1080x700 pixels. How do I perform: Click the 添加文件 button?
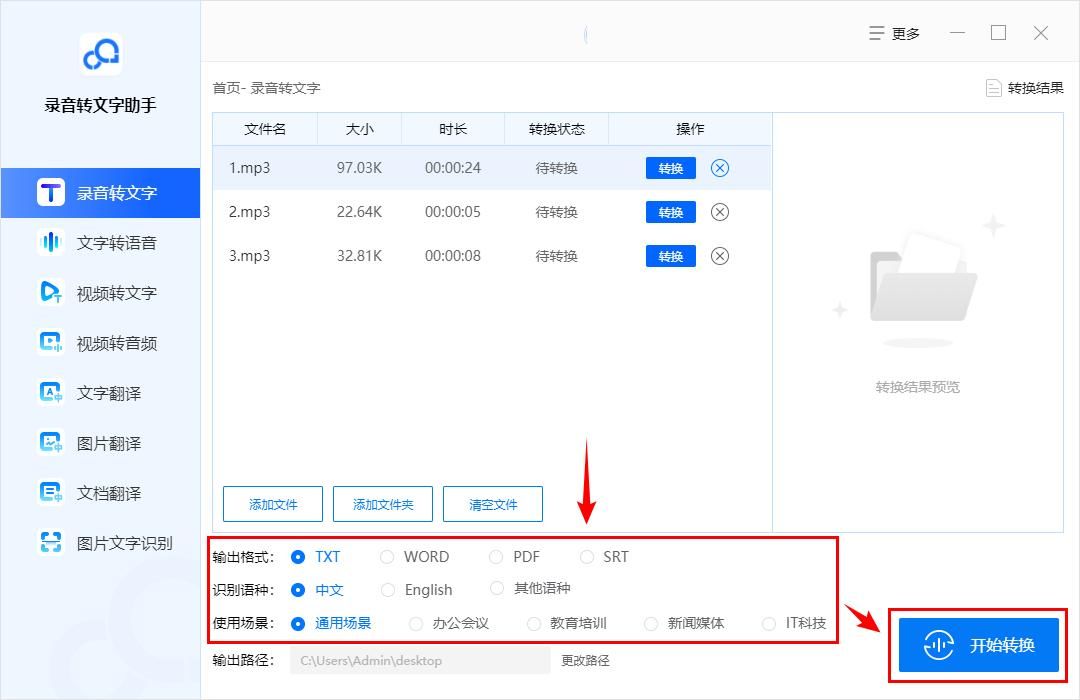[273, 504]
